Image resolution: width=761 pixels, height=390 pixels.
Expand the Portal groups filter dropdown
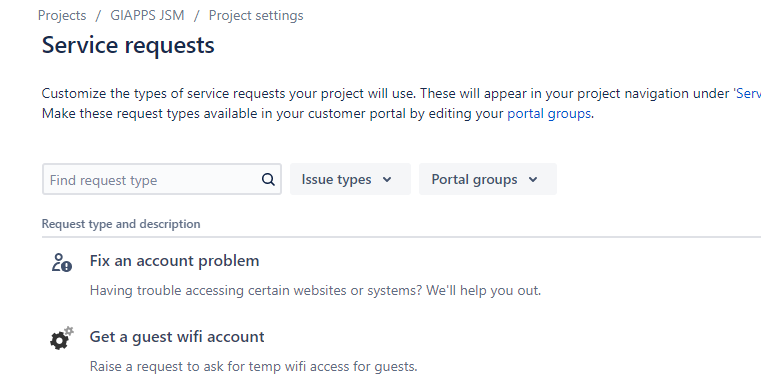(x=488, y=179)
